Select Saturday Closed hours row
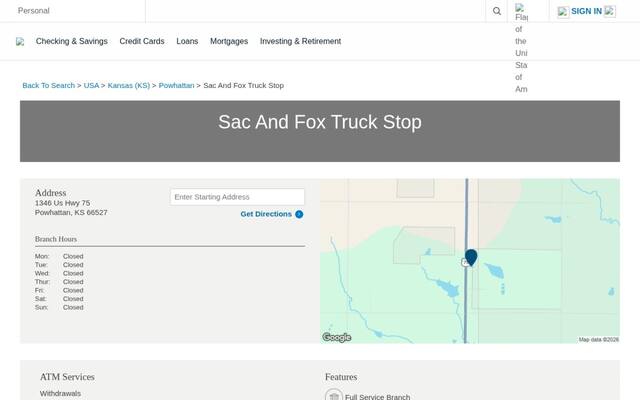 [x=59, y=299]
